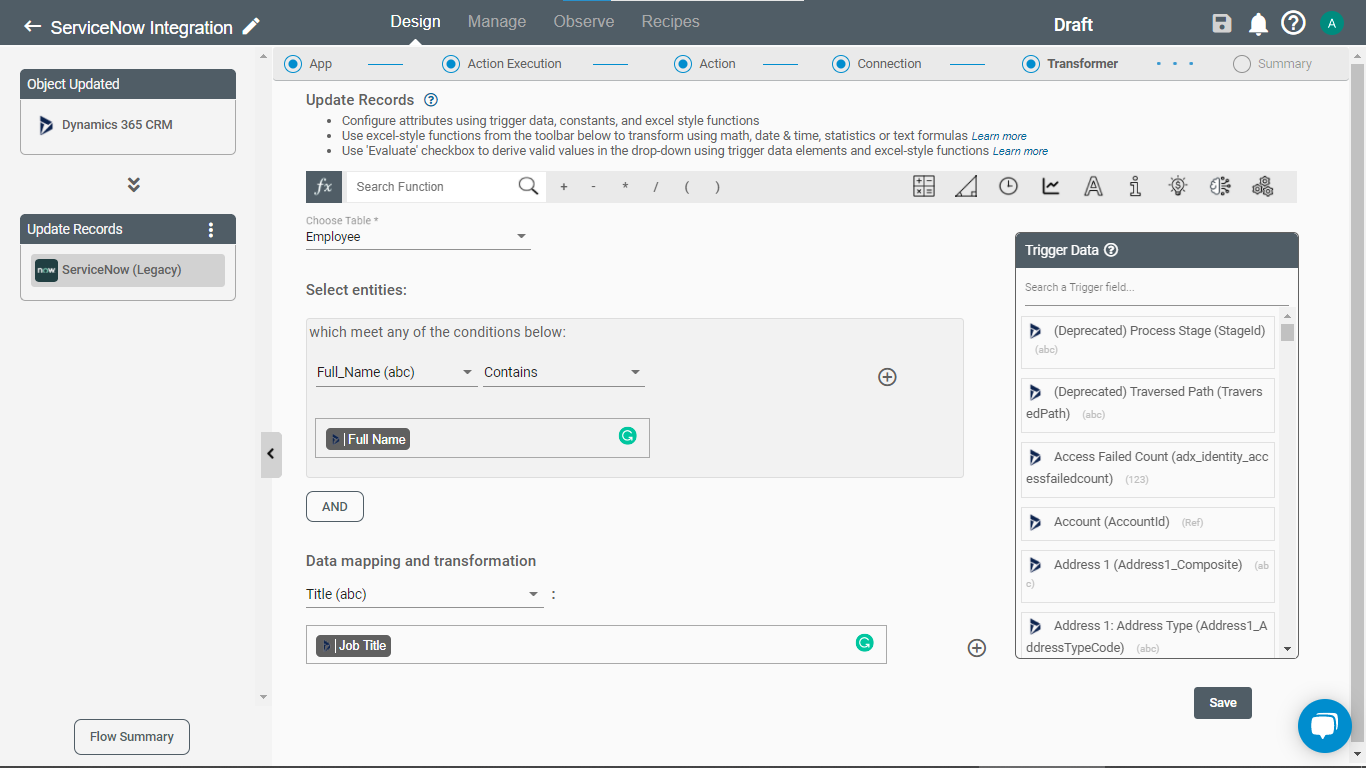
Task: Select Account (AccountId) trigger field
Action: coord(1148,523)
